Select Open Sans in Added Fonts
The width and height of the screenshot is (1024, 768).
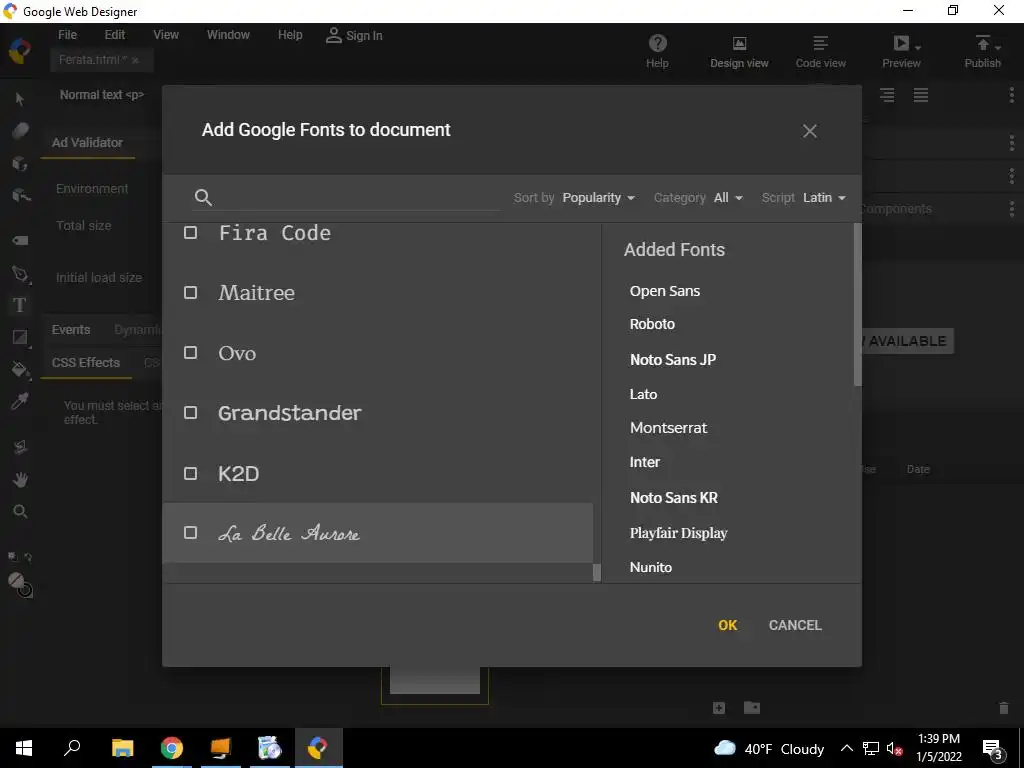tap(665, 291)
